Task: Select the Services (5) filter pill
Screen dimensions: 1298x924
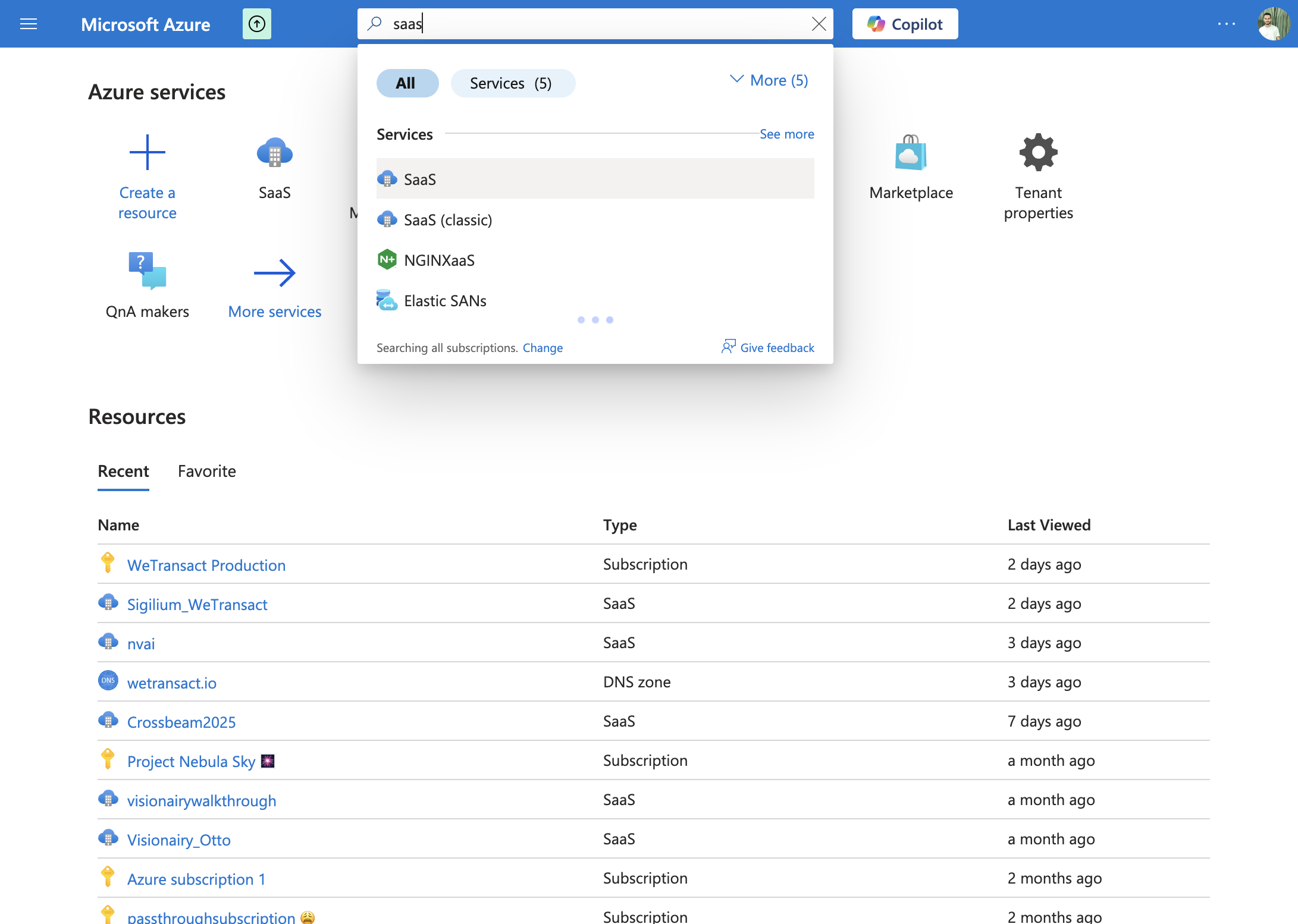Action: [x=513, y=83]
